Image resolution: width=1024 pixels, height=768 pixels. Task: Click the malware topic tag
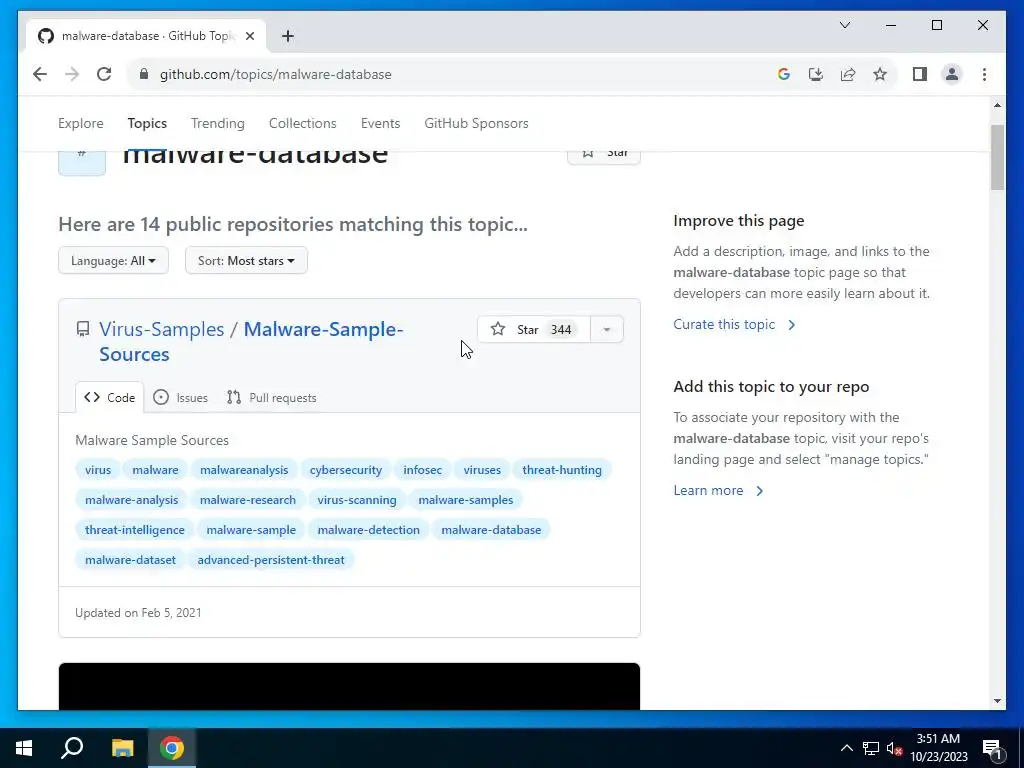[x=155, y=470]
